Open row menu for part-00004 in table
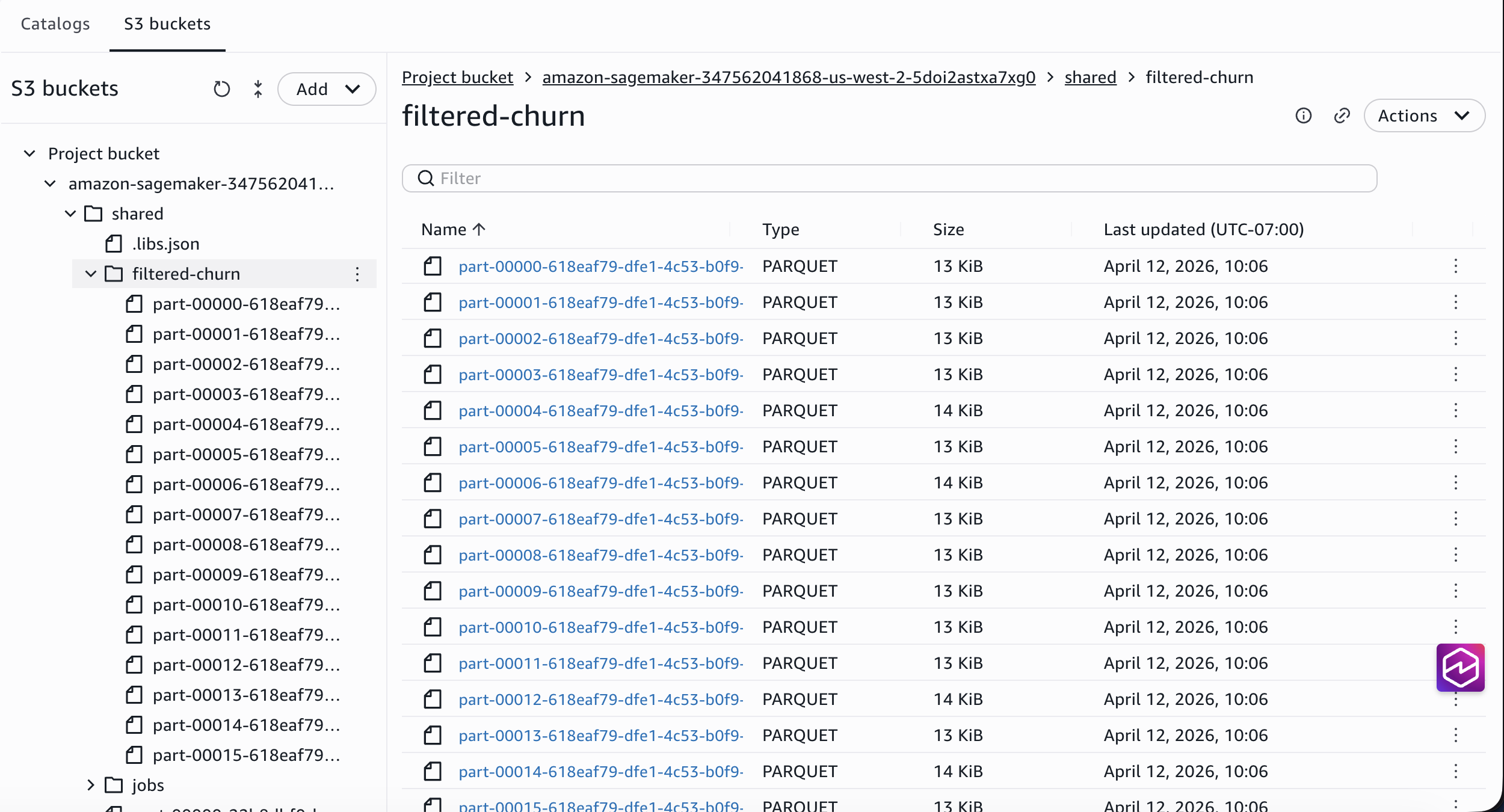This screenshot has height=812, width=1504. coord(1456,410)
